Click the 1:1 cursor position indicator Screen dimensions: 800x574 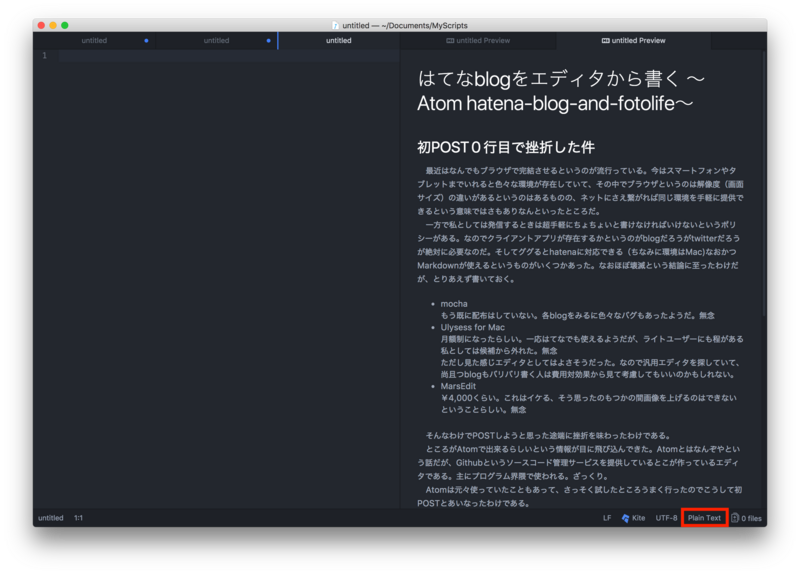coord(78,518)
